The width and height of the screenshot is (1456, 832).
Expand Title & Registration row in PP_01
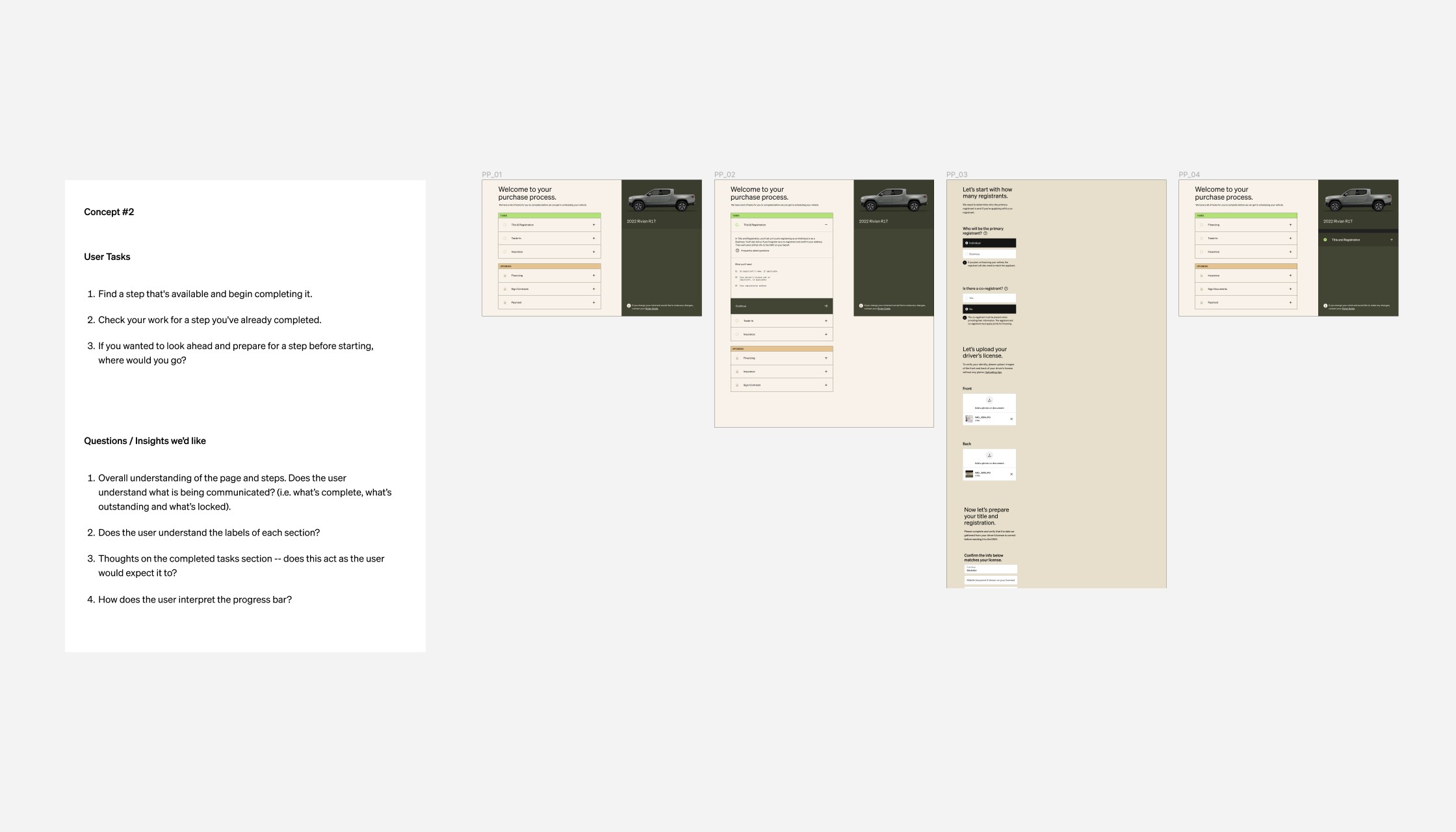pos(593,225)
